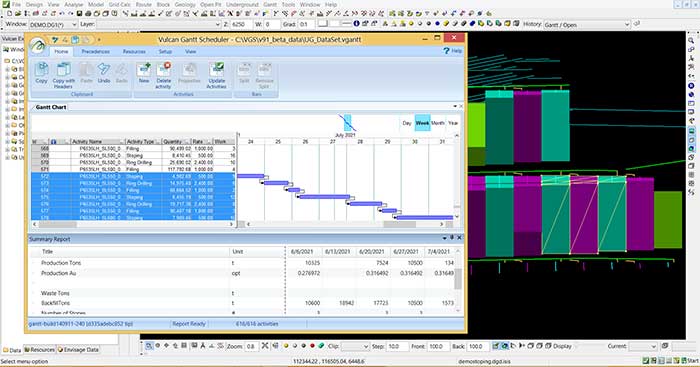The height and width of the screenshot is (367, 700).
Task: Click the Display label in bottom toolbar
Action: [x=562, y=346]
